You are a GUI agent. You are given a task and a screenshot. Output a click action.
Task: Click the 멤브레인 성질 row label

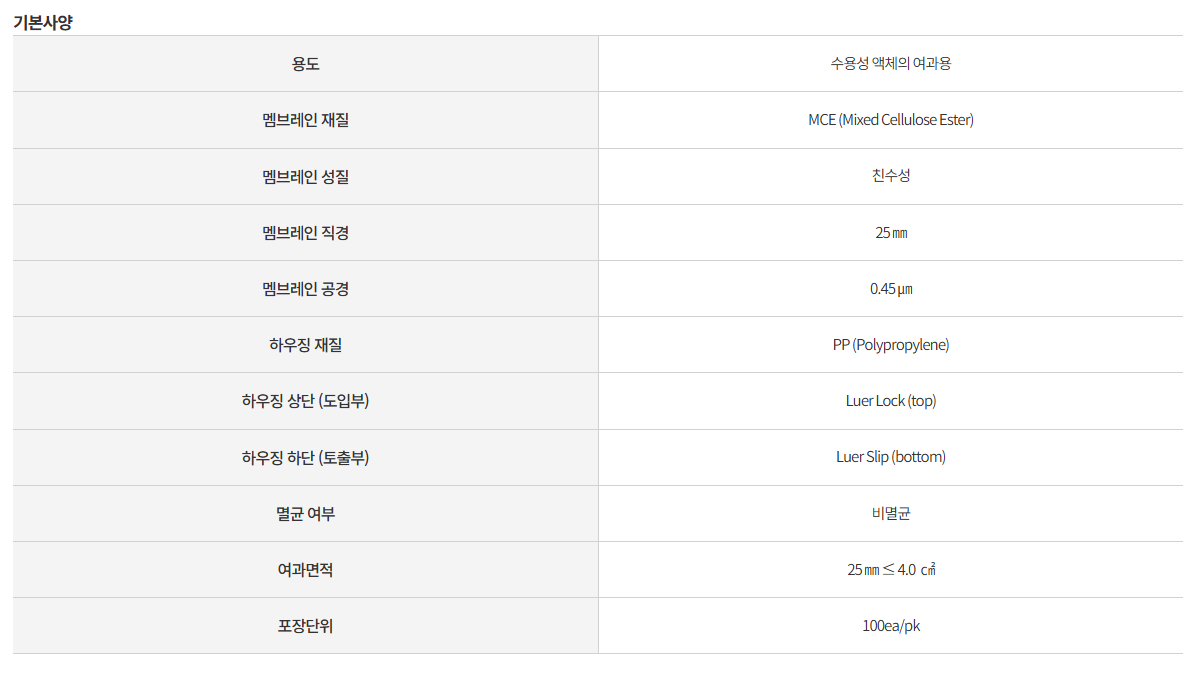tap(306, 177)
